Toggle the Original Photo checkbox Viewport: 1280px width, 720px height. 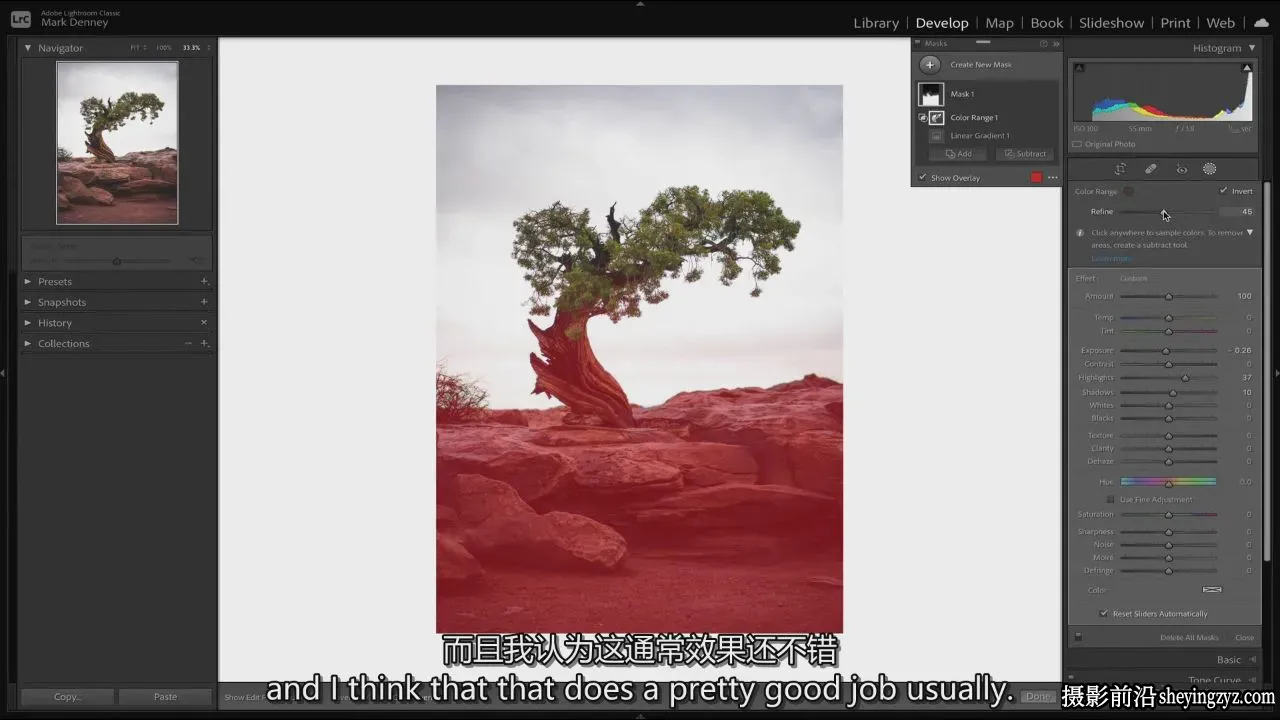point(1079,144)
